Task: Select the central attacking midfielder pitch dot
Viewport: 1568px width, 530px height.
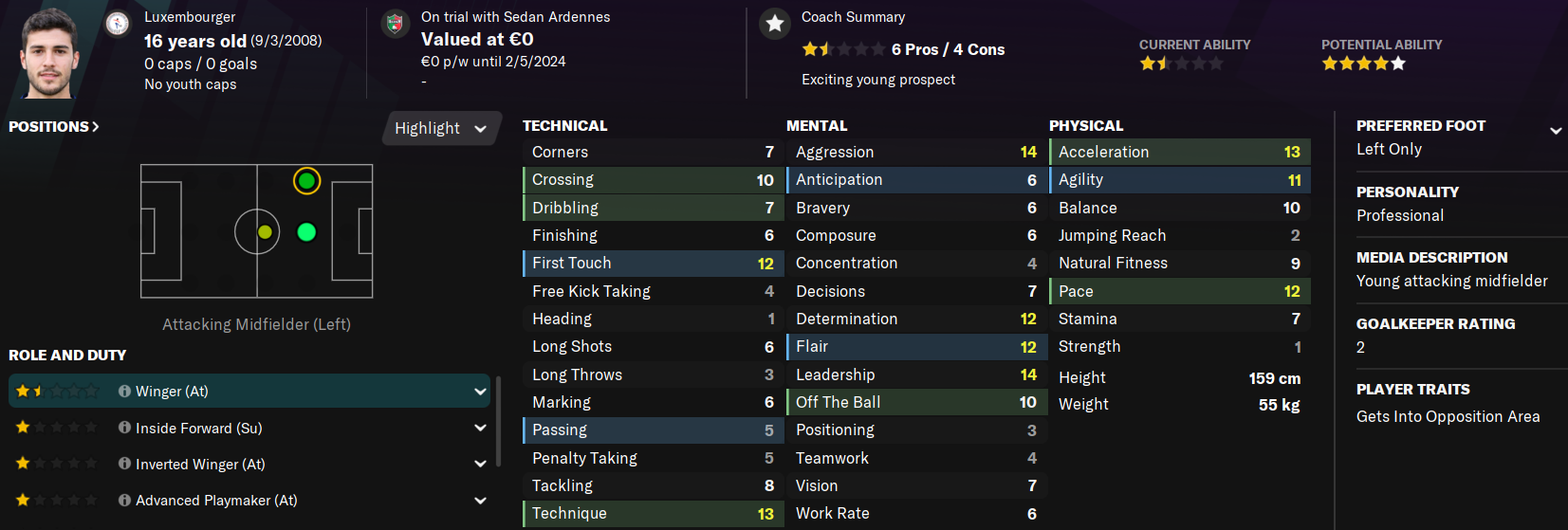Action: 306,232
